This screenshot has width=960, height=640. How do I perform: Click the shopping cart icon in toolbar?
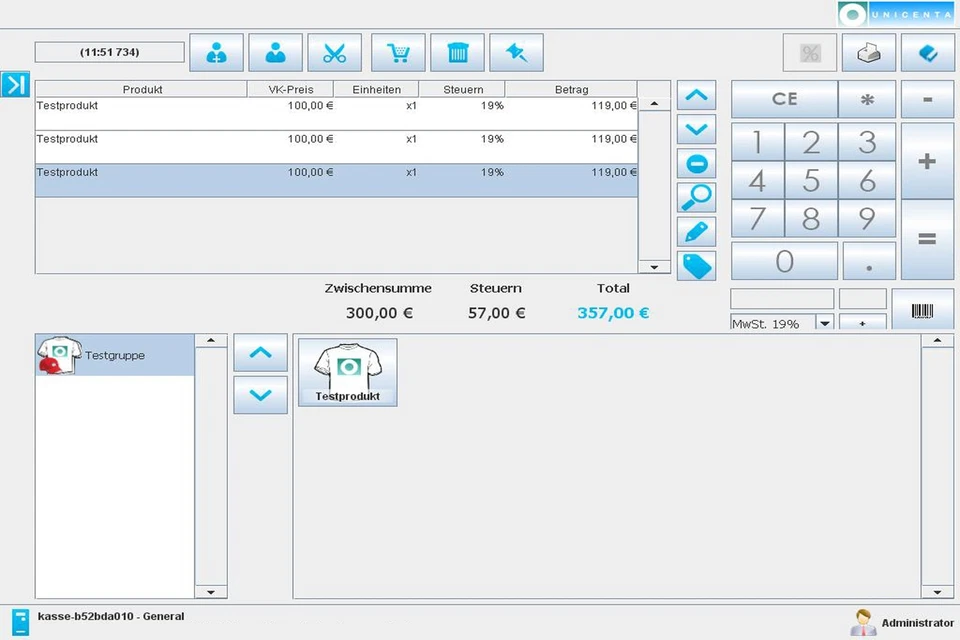[x=398, y=53]
